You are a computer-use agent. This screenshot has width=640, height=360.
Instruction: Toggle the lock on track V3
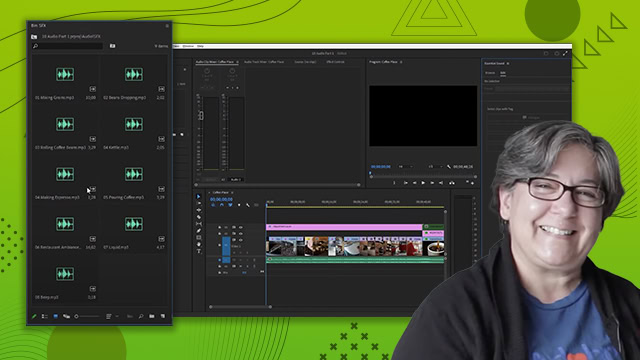[x=219, y=227]
